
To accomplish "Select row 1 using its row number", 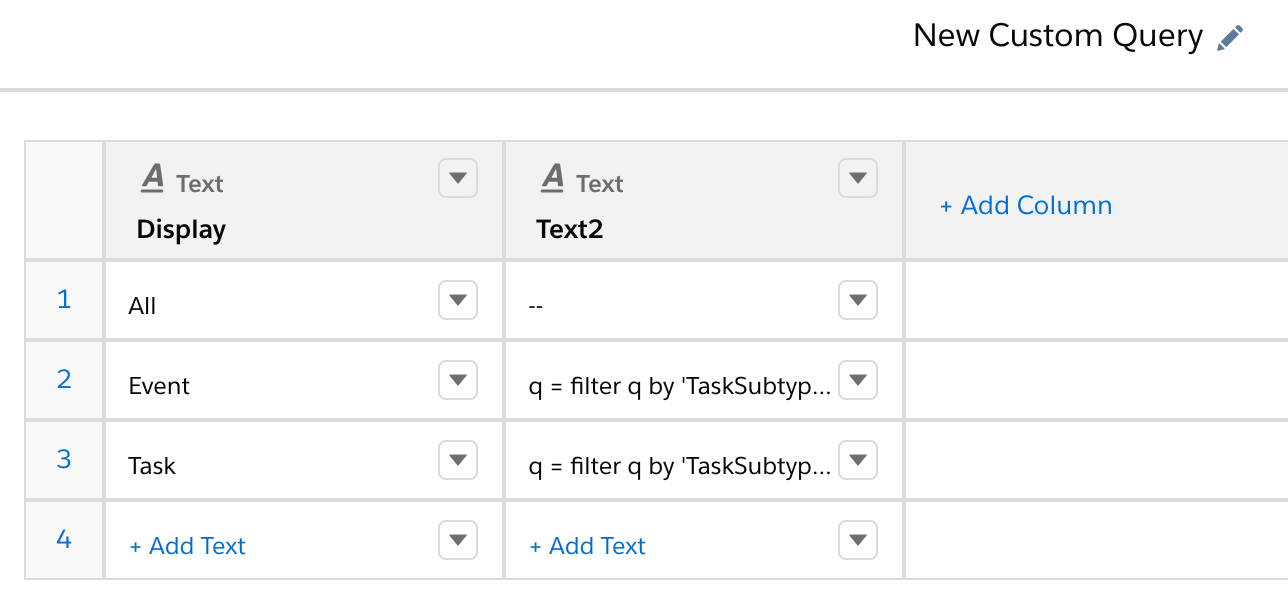I will pos(63,300).
